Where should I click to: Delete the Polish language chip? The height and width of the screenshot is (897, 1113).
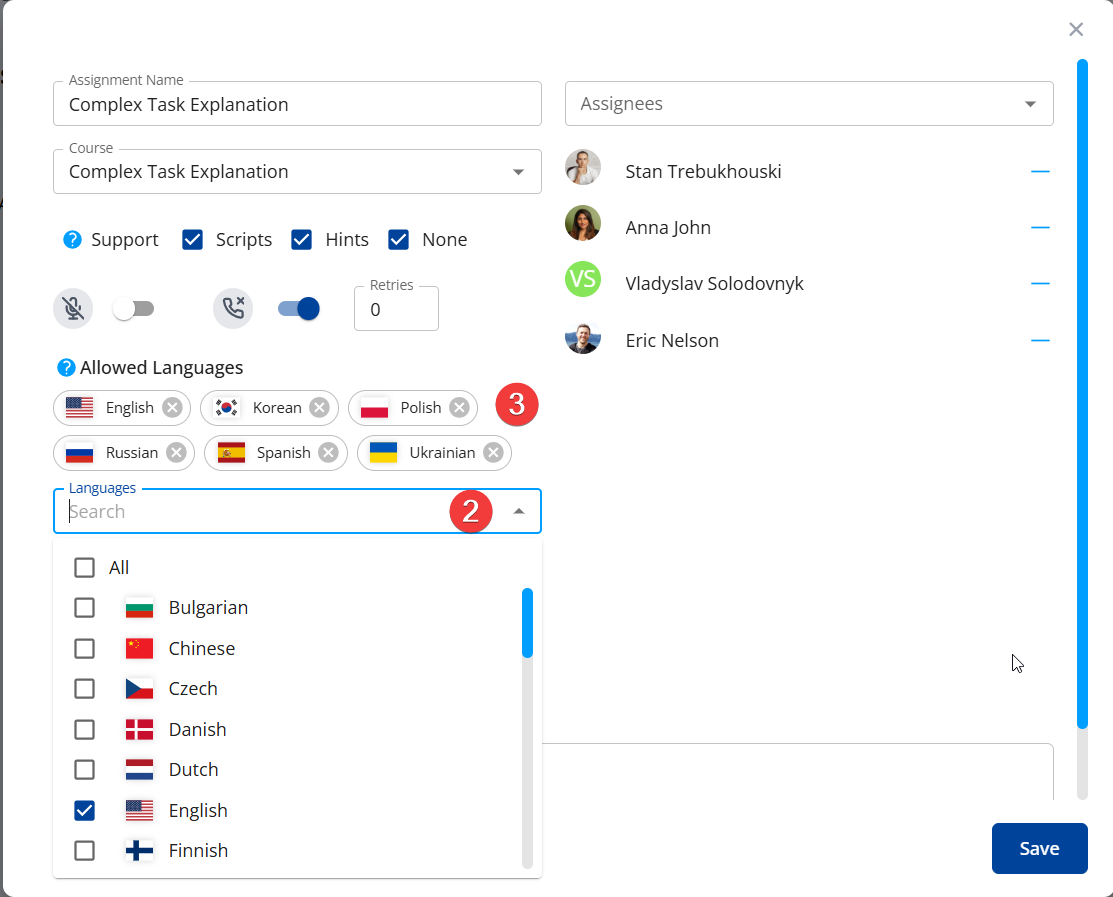coord(459,407)
